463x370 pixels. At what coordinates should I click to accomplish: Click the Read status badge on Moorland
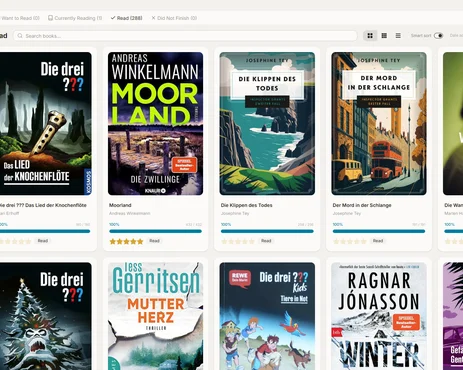point(154,241)
